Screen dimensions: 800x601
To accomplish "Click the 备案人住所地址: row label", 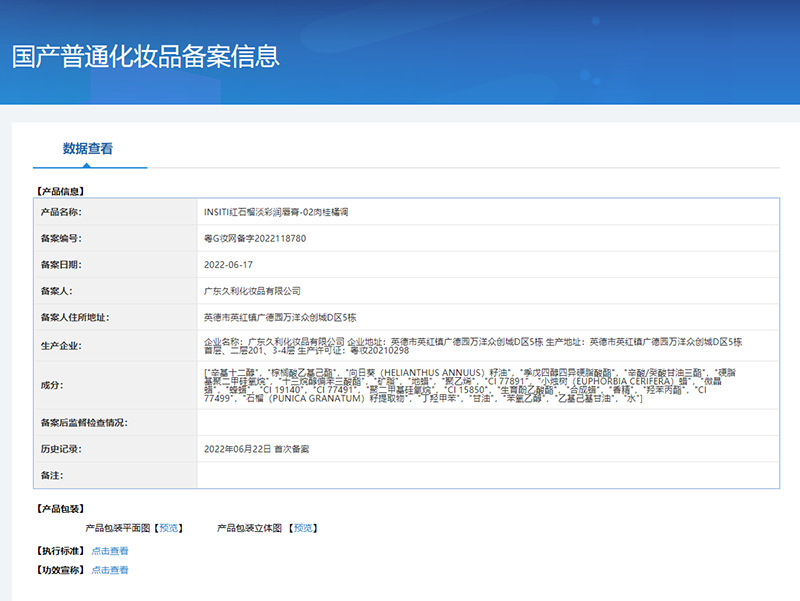I will pyautogui.click(x=75, y=317).
